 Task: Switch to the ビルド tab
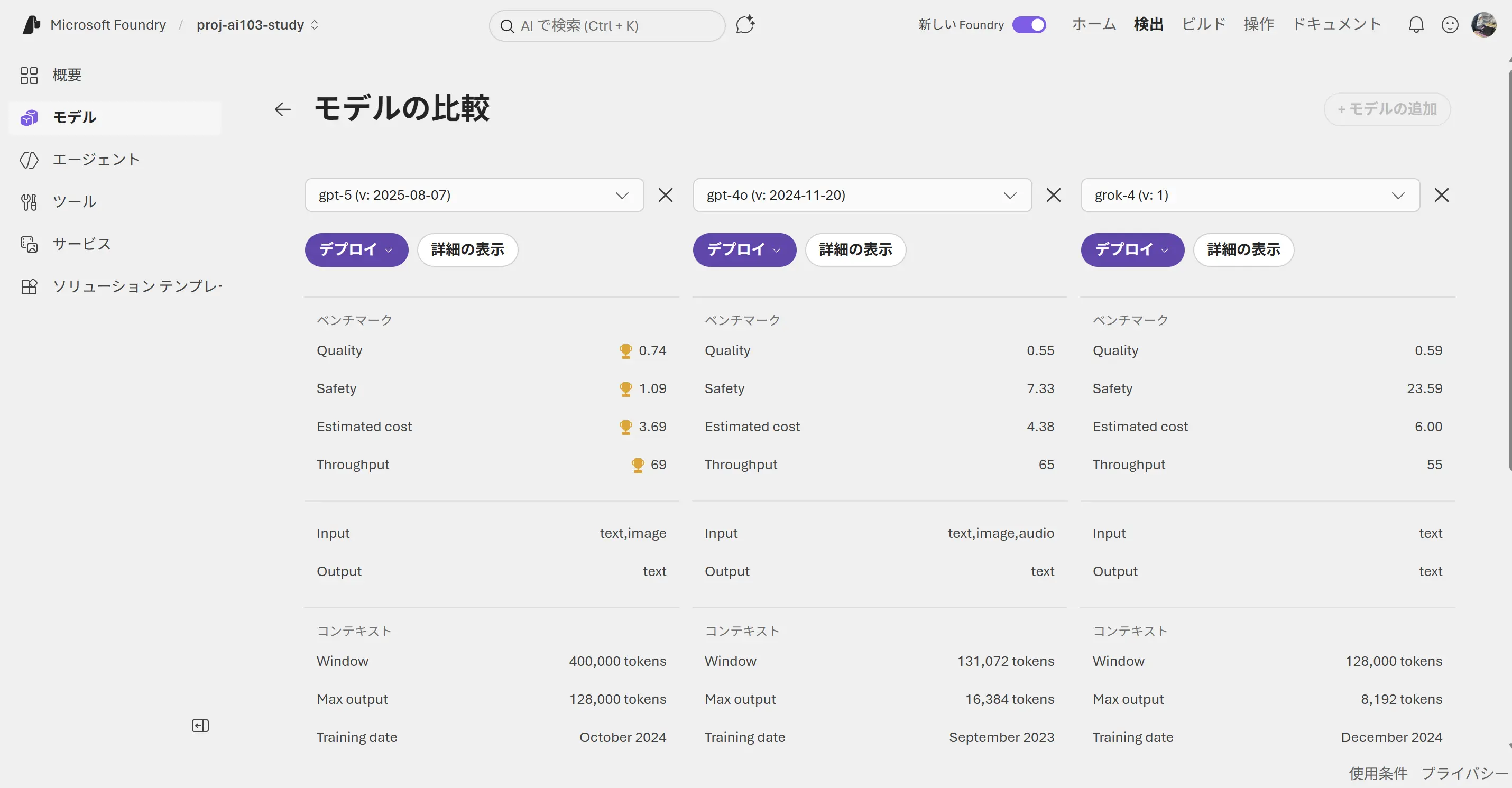[x=1203, y=25]
